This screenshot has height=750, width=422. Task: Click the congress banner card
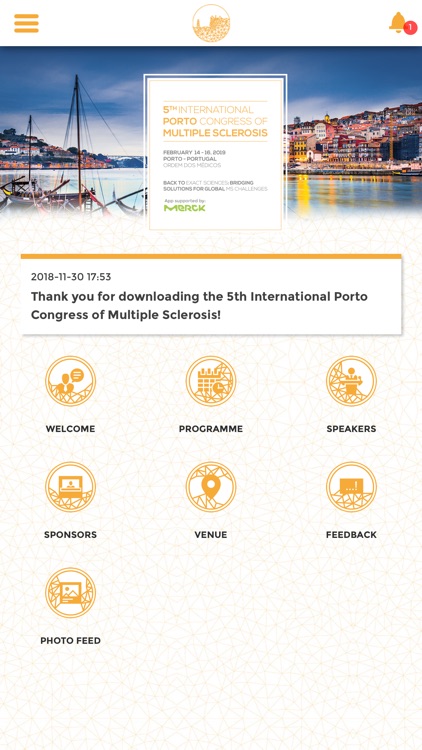[215, 154]
